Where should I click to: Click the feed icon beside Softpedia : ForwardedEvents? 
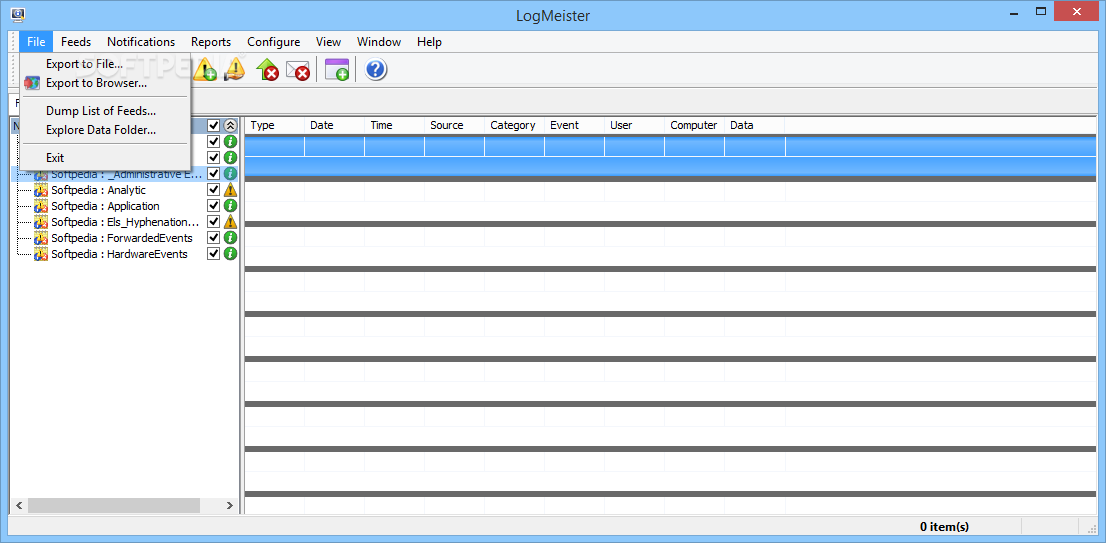[x=41, y=238]
